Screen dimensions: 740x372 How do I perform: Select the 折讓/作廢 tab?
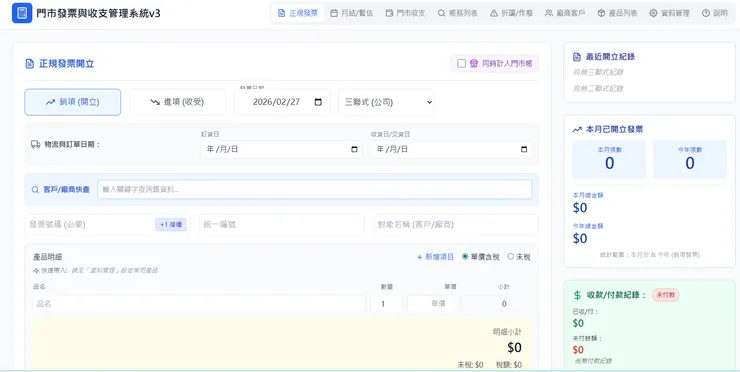point(511,13)
